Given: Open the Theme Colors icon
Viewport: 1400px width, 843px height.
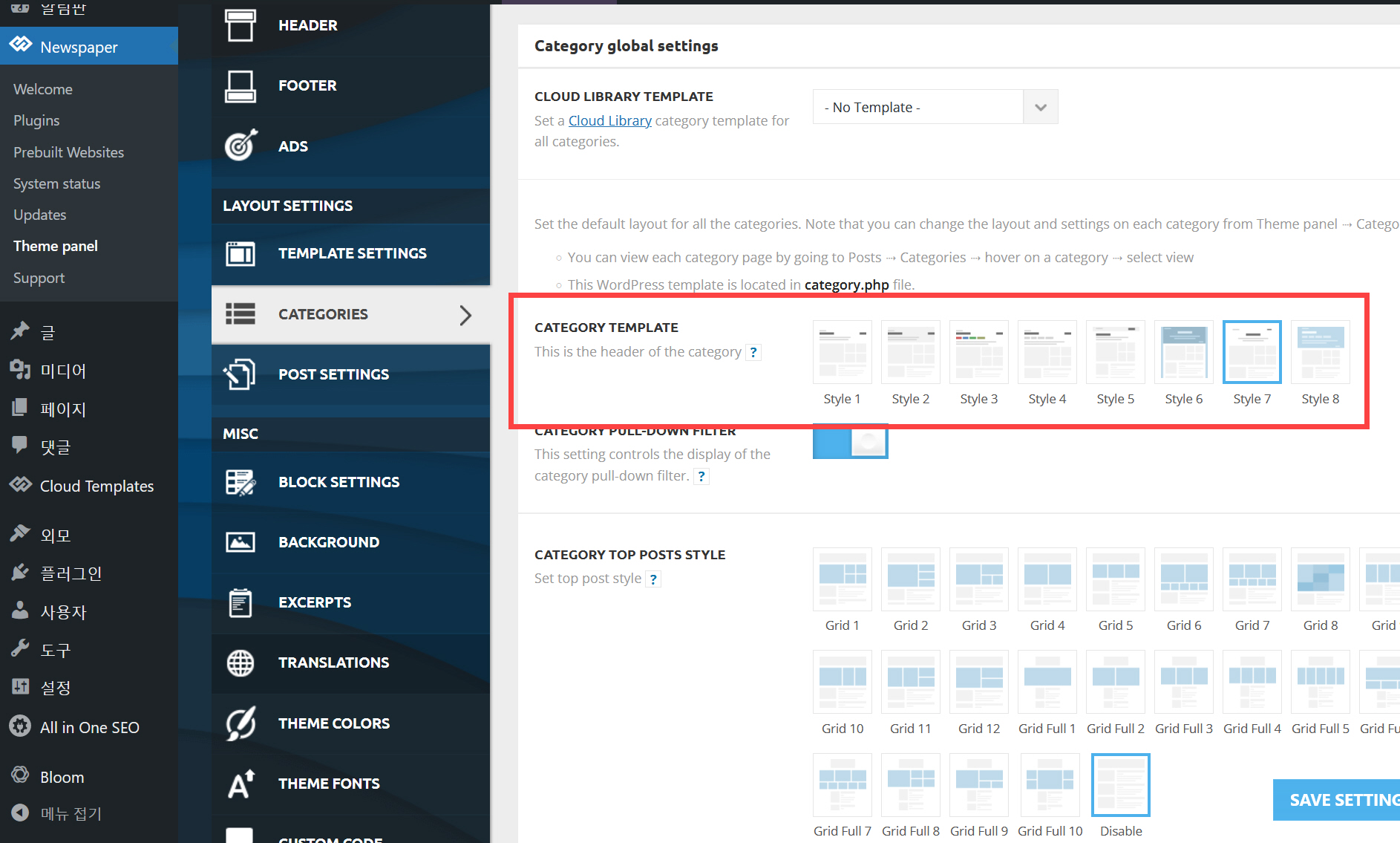Looking at the screenshot, I should [241, 723].
